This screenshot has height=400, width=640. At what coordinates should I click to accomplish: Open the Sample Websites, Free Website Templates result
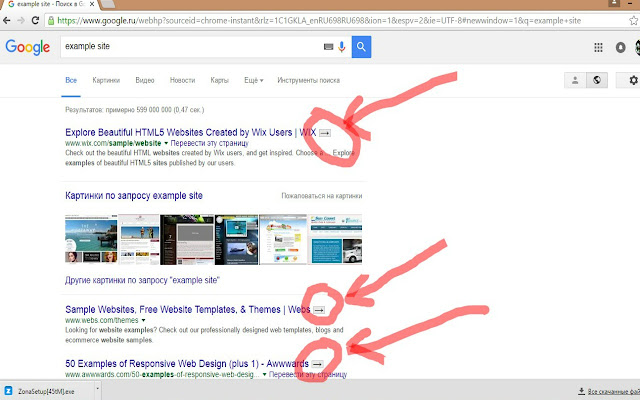pos(187,310)
